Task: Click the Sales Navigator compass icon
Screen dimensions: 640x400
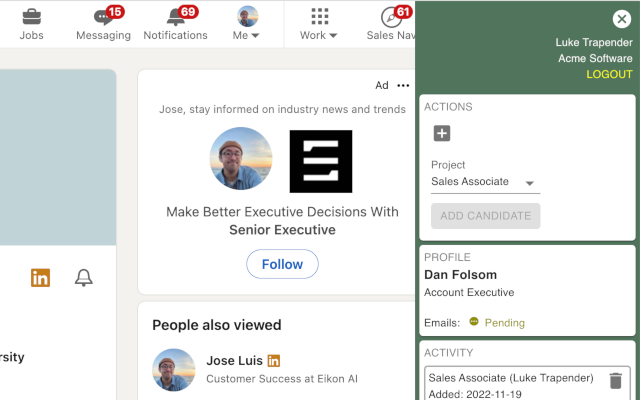Action: point(392,17)
